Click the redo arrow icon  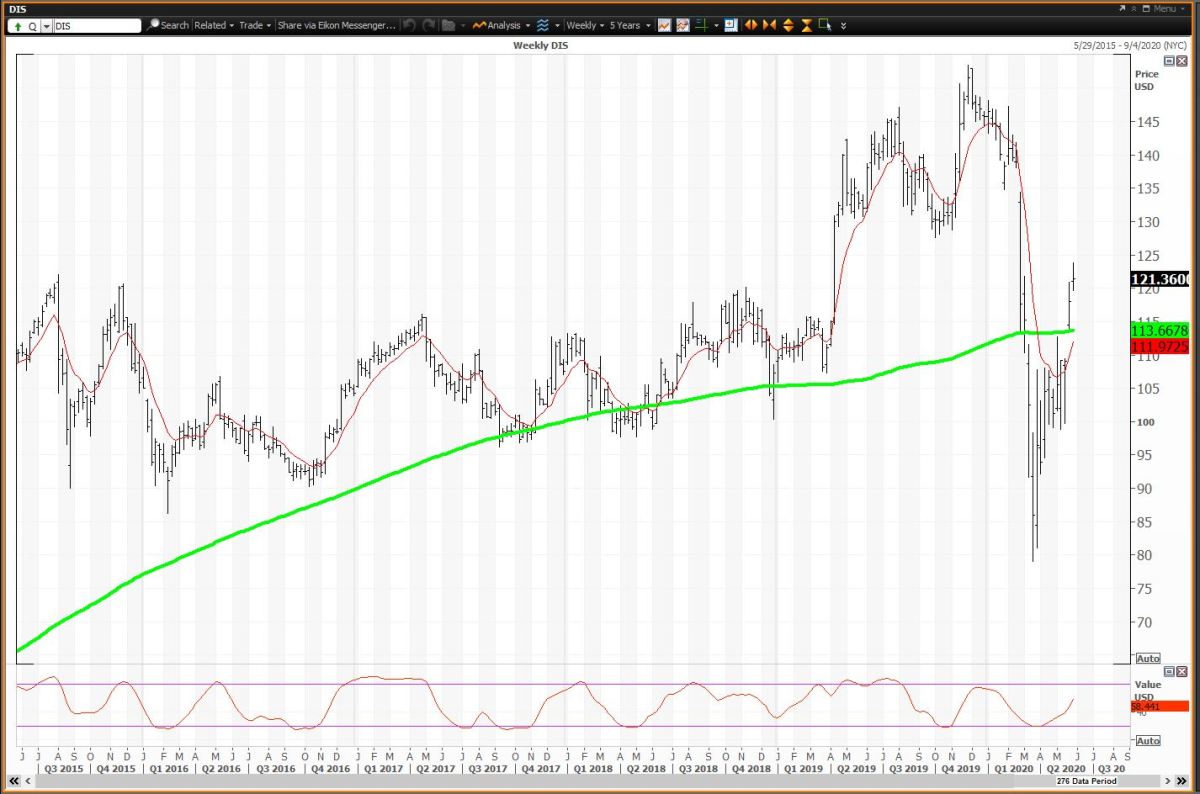click(429, 25)
